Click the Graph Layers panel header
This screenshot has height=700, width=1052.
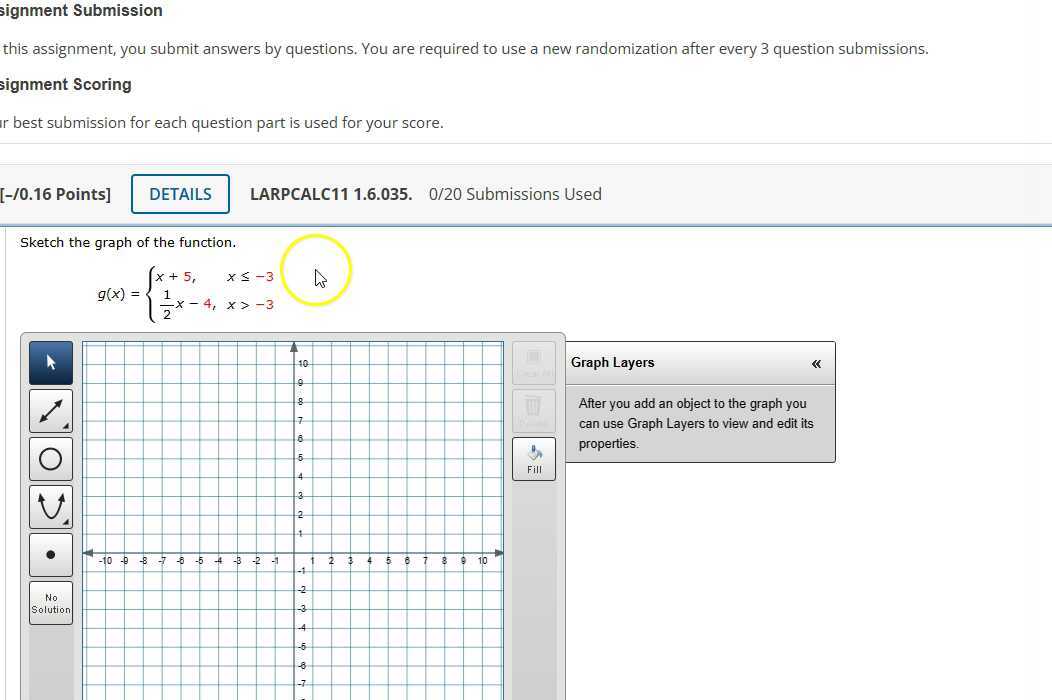coord(613,362)
